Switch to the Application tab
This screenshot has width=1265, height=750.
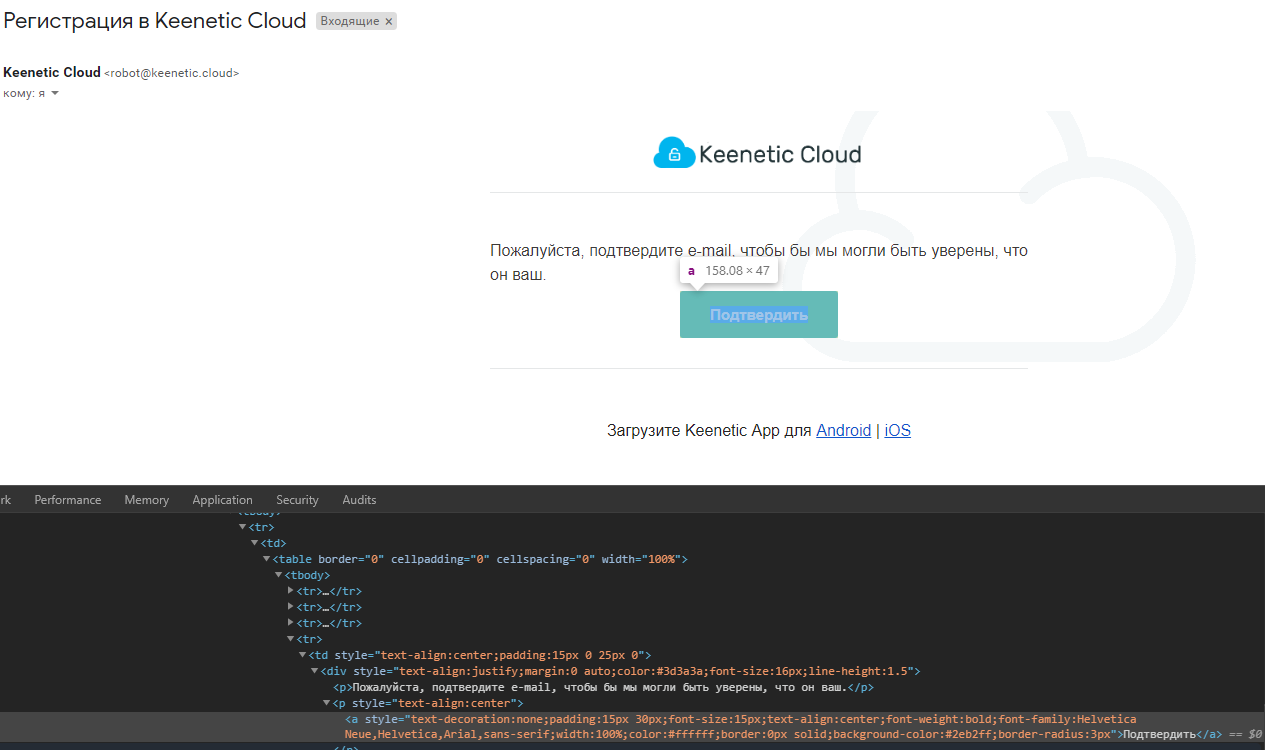222,500
